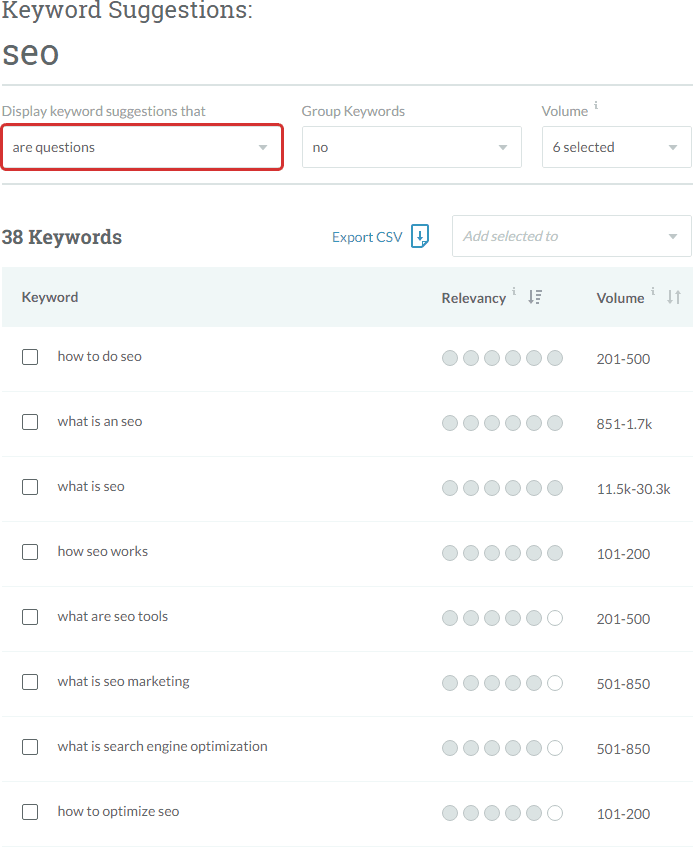Open the Volume filter info icon
The width and height of the screenshot is (693, 847).
596,105
